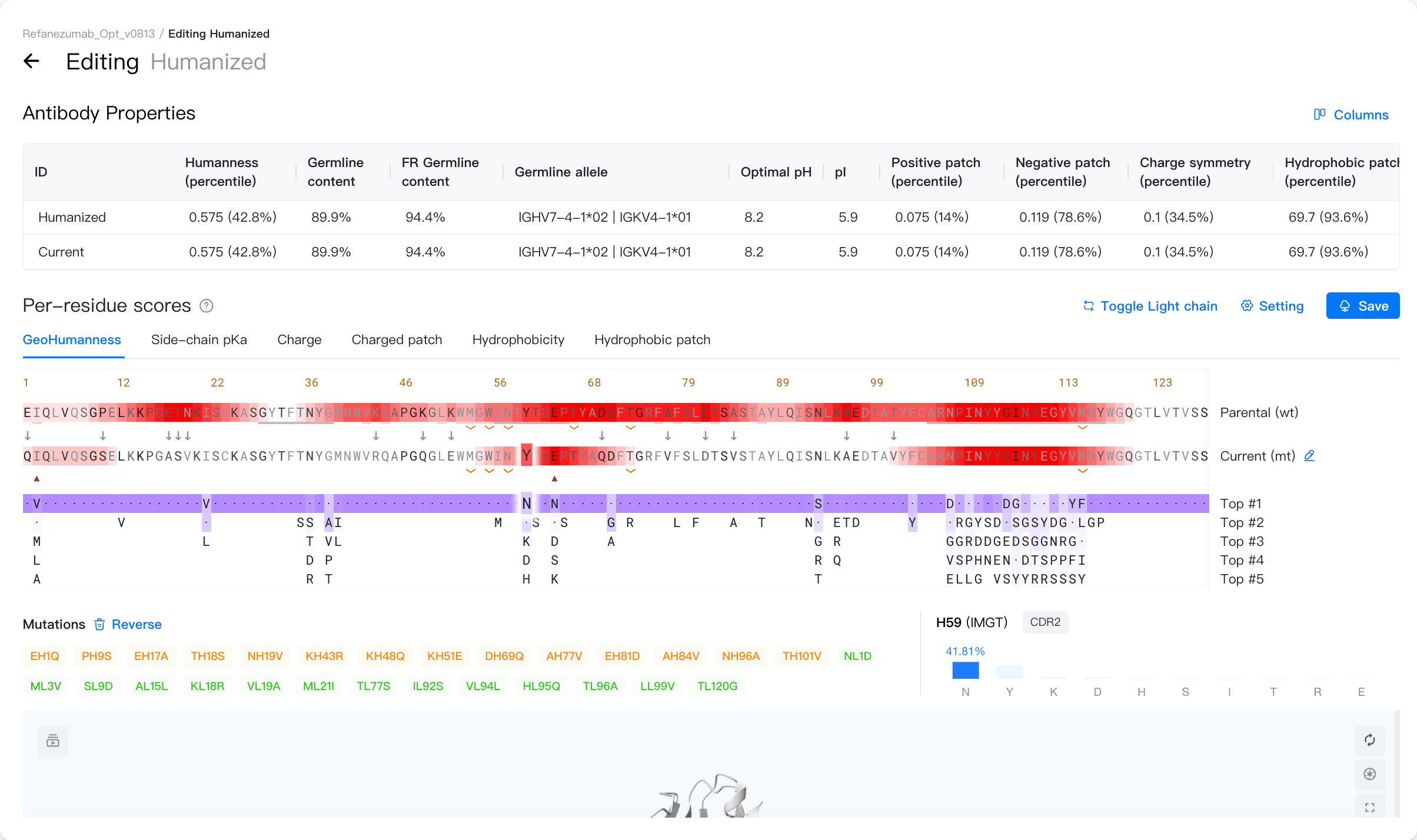Screen dimensions: 1417x840
Task: Click the Current row ID cell
Action: point(61,252)
